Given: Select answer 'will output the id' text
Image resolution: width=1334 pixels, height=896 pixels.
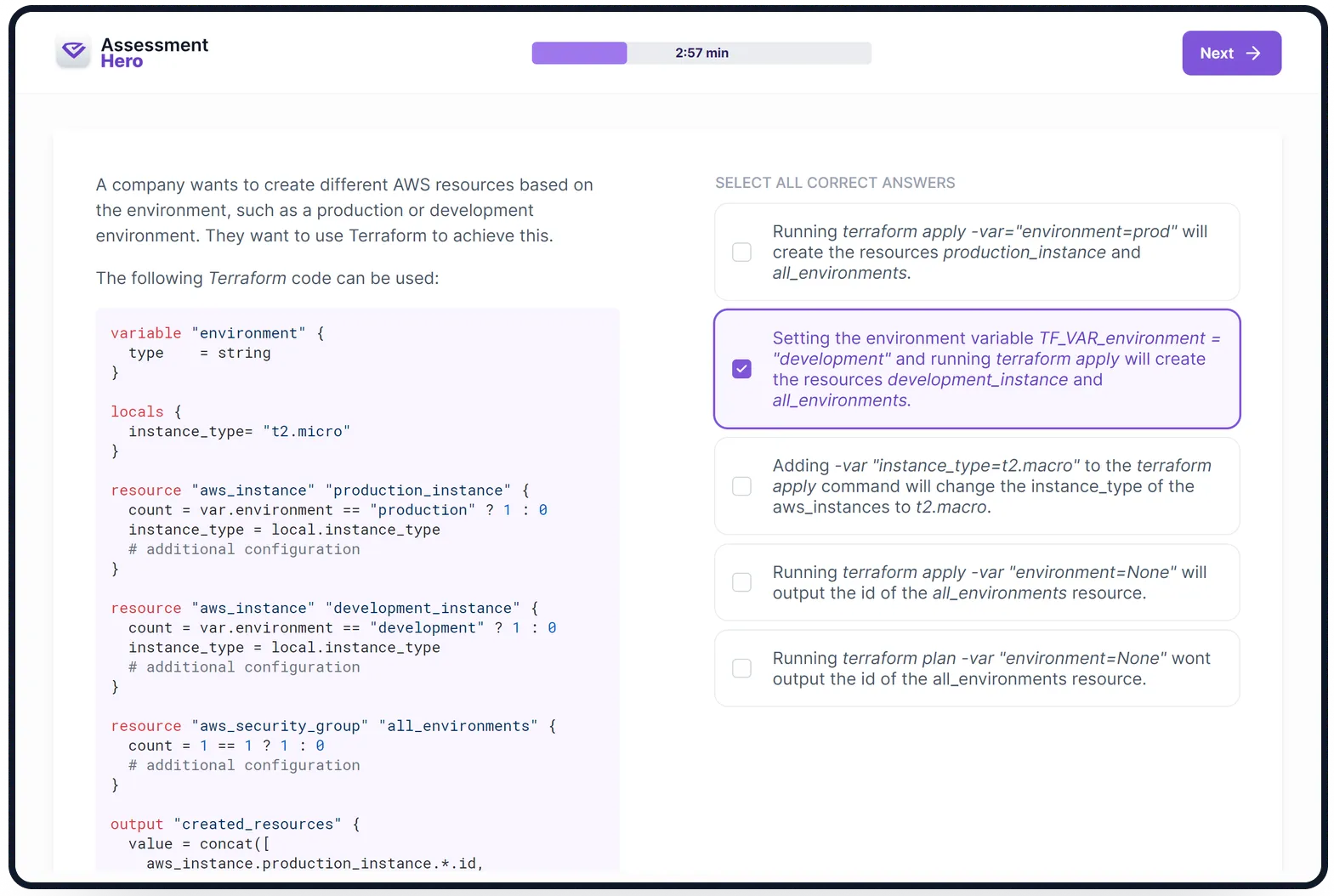Looking at the screenshot, I should tap(990, 582).
